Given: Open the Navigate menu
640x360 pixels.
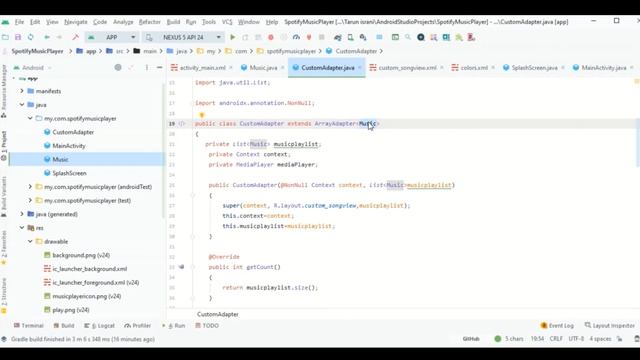Looking at the screenshot, I should point(76,22).
